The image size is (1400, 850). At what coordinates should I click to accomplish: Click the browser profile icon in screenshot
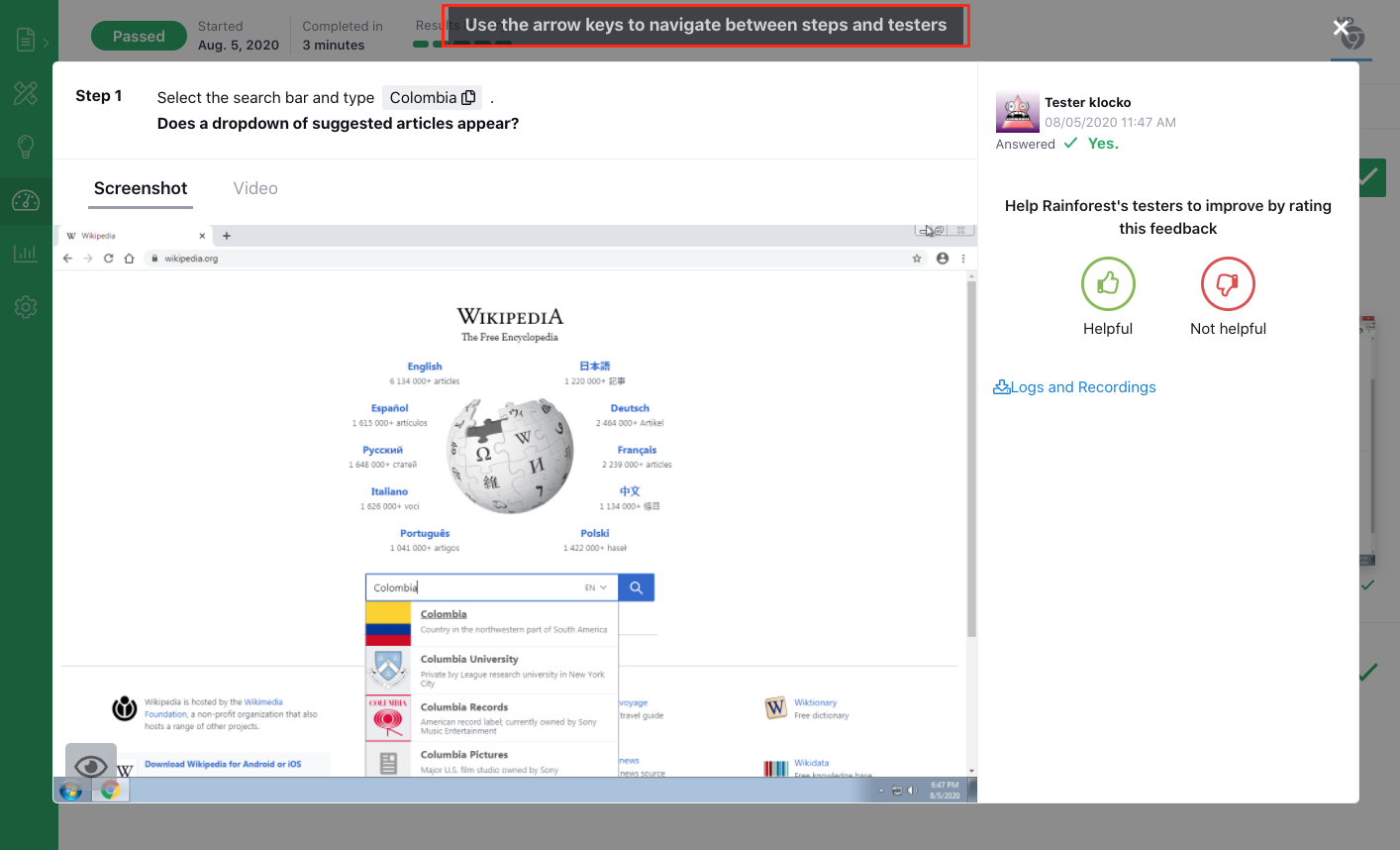(x=943, y=258)
